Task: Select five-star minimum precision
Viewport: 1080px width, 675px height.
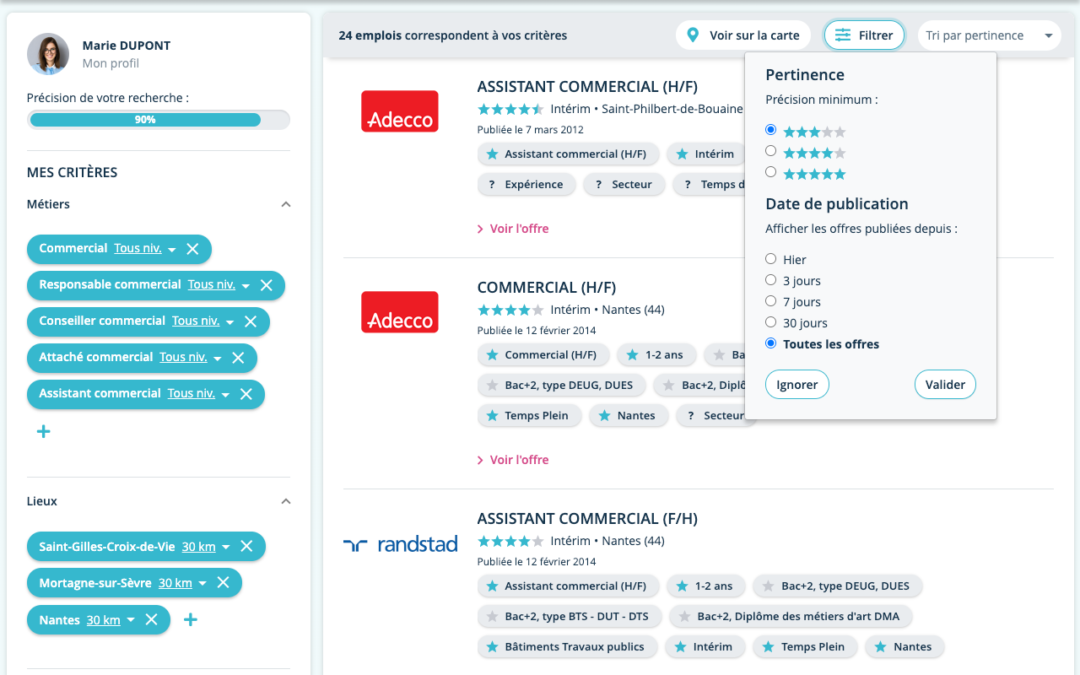Action: pyautogui.click(x=771, y=172)
